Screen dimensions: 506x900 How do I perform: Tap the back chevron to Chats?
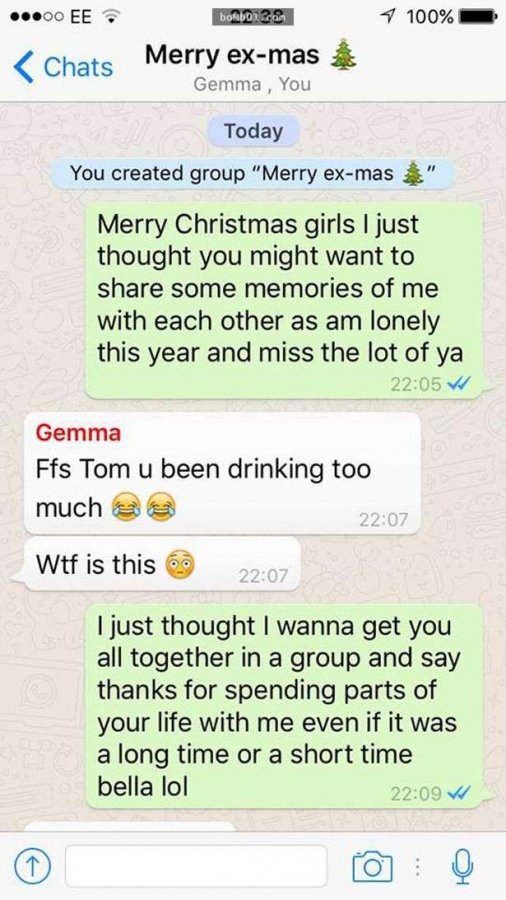coord(23,67)
